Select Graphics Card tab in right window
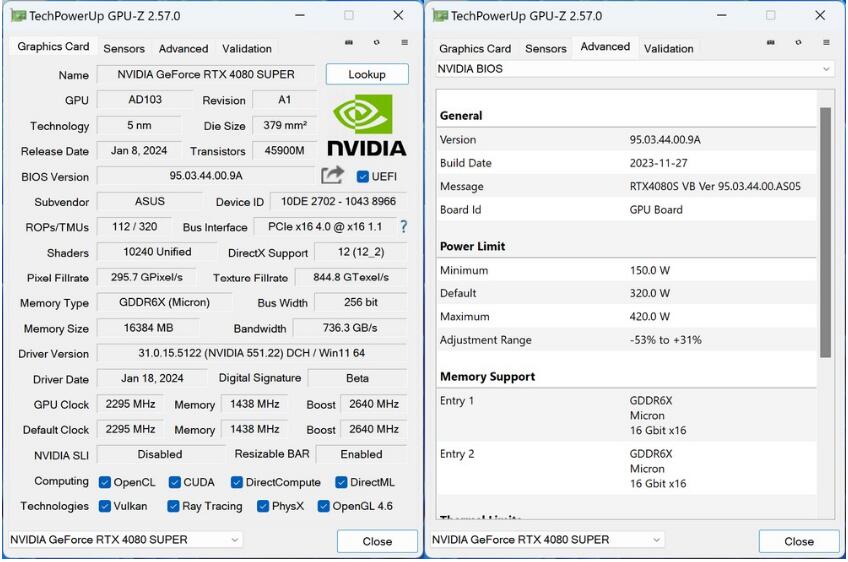The image size is (848, 562). 475,49
